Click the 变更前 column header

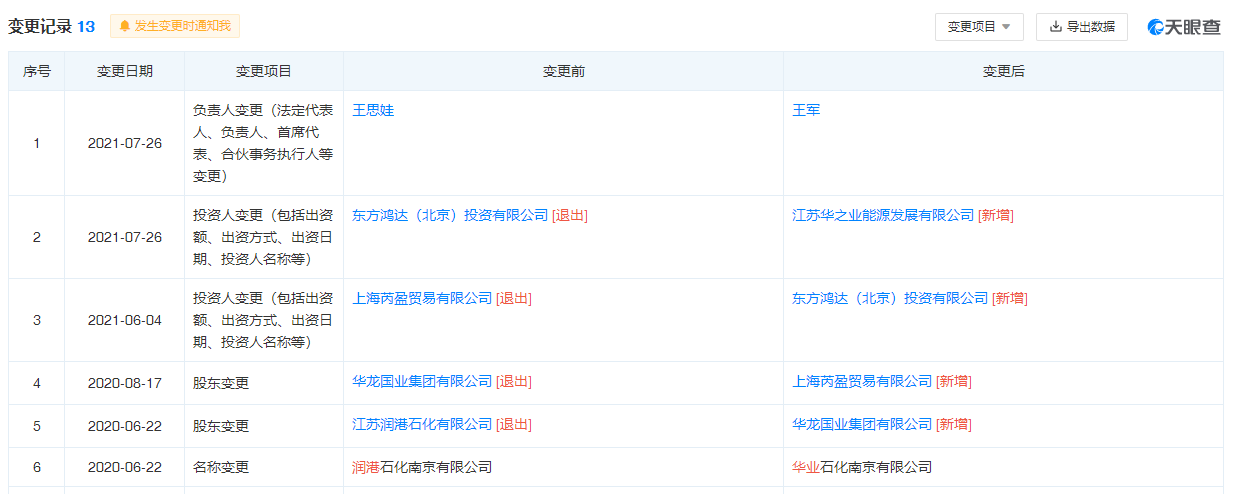click(x=564, y=72)
